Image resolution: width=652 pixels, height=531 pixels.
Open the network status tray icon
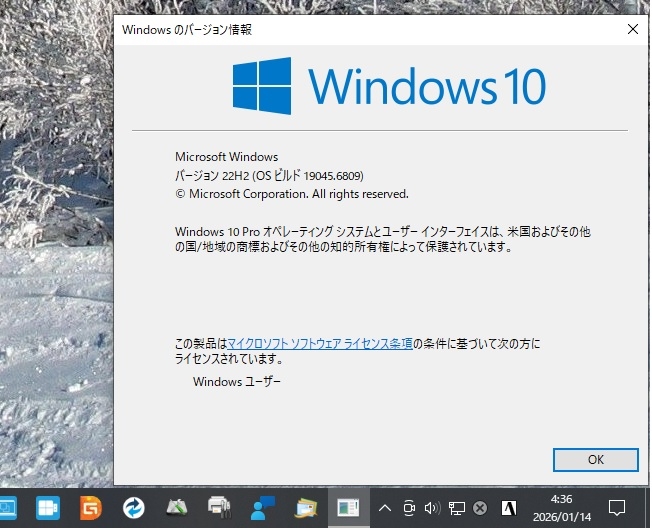click(x=457, y=508)
